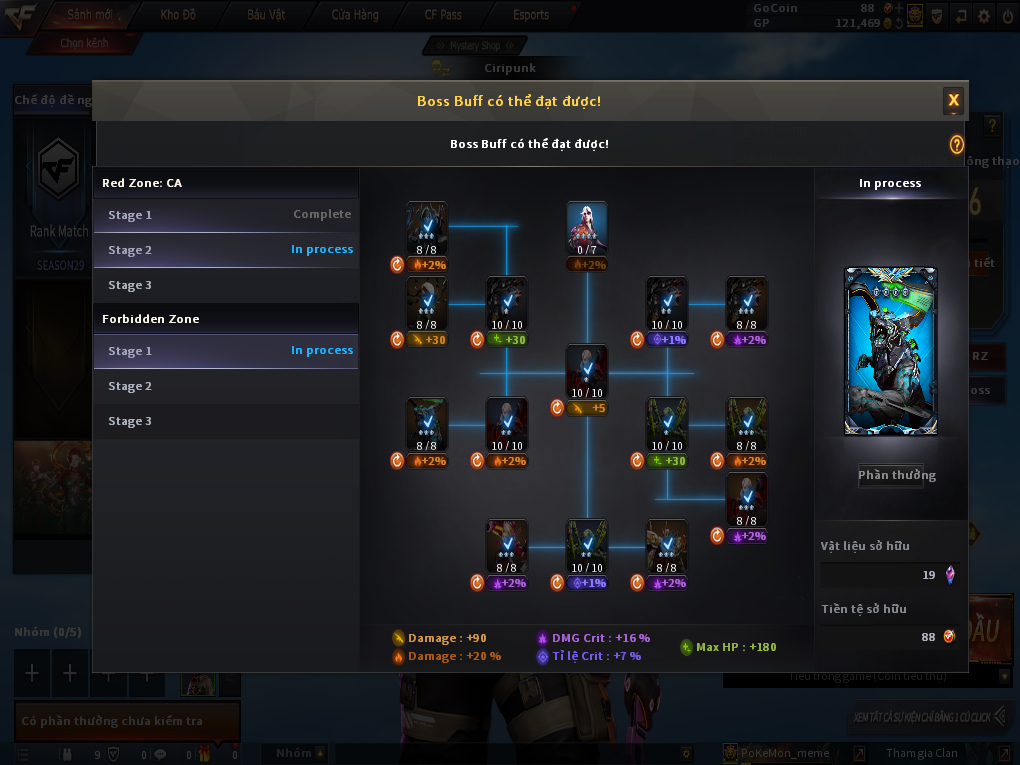This screenshot has width=1020, height=765.
Task: Click the Phần thưởng reward button
Action: 897,475
